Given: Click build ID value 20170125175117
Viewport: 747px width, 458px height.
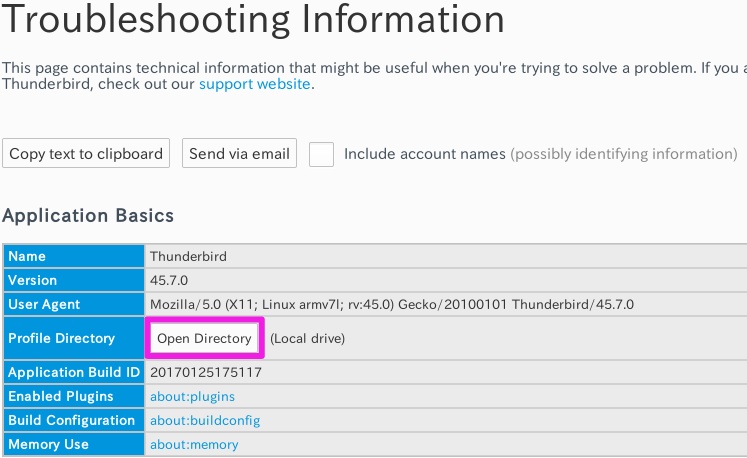Looking at the screenshot, I should [x=206, y=372].
